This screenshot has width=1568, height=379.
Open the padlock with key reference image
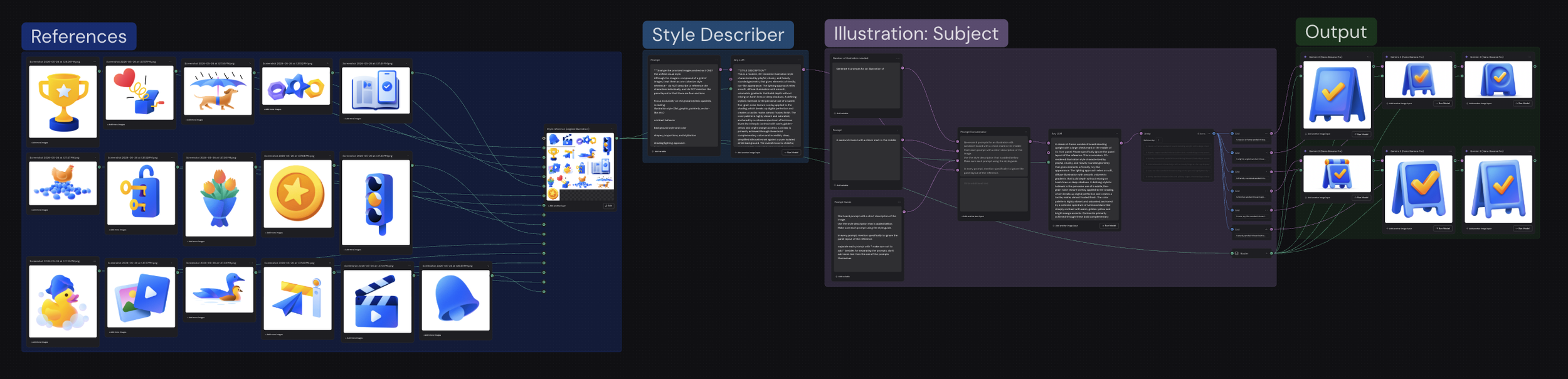point(141,193)
